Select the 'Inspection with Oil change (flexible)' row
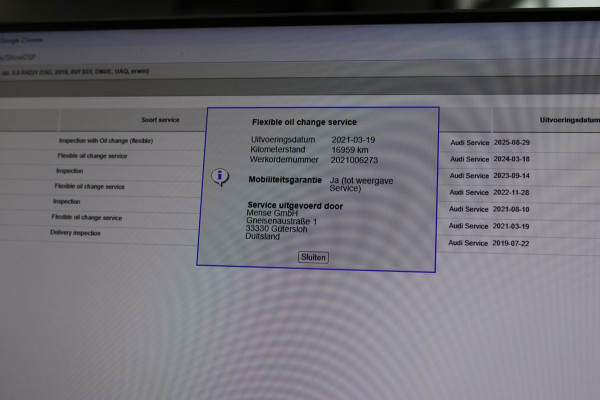600x400 pixels. pyautogui.click(x=106, y=140)
